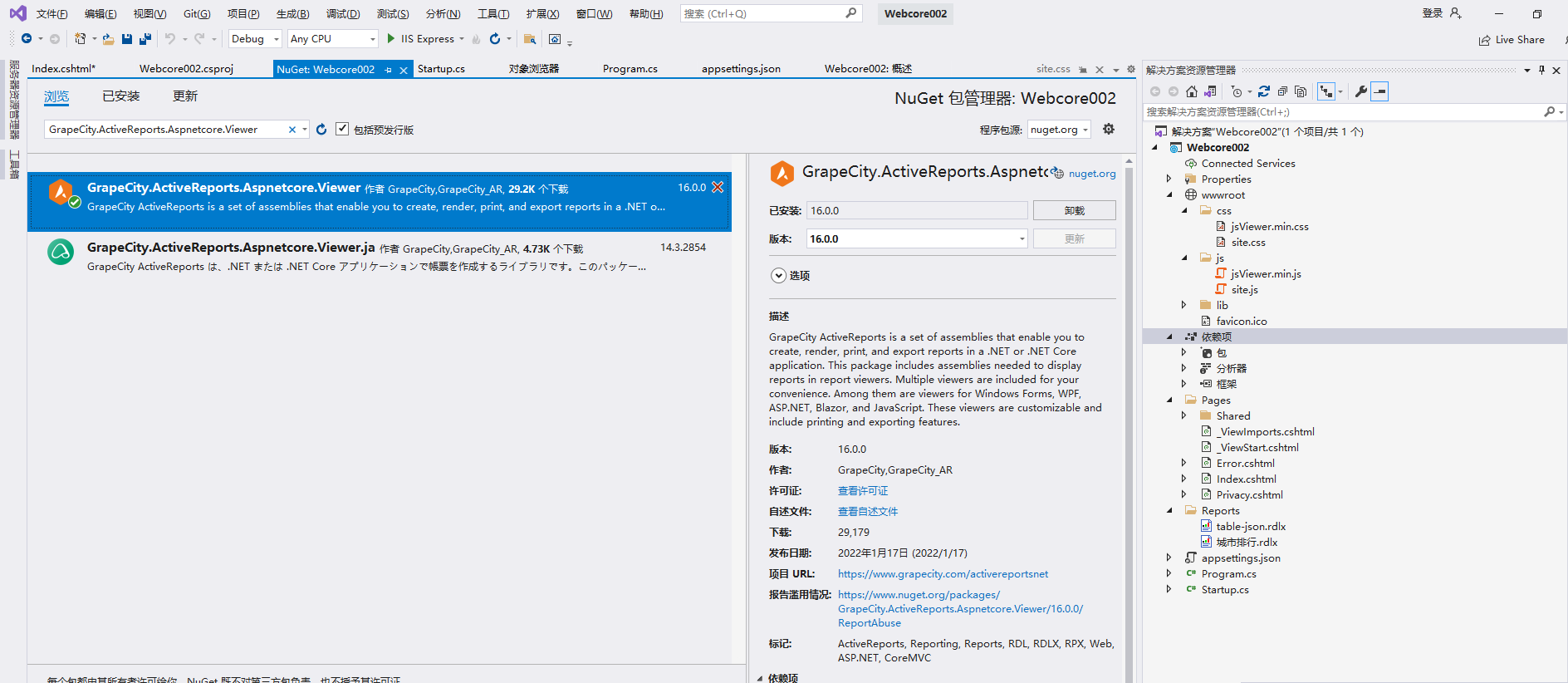Click Solution Explorer search magnifier icon
The image size is (1568, 683).
click(x=1549, y=112)
